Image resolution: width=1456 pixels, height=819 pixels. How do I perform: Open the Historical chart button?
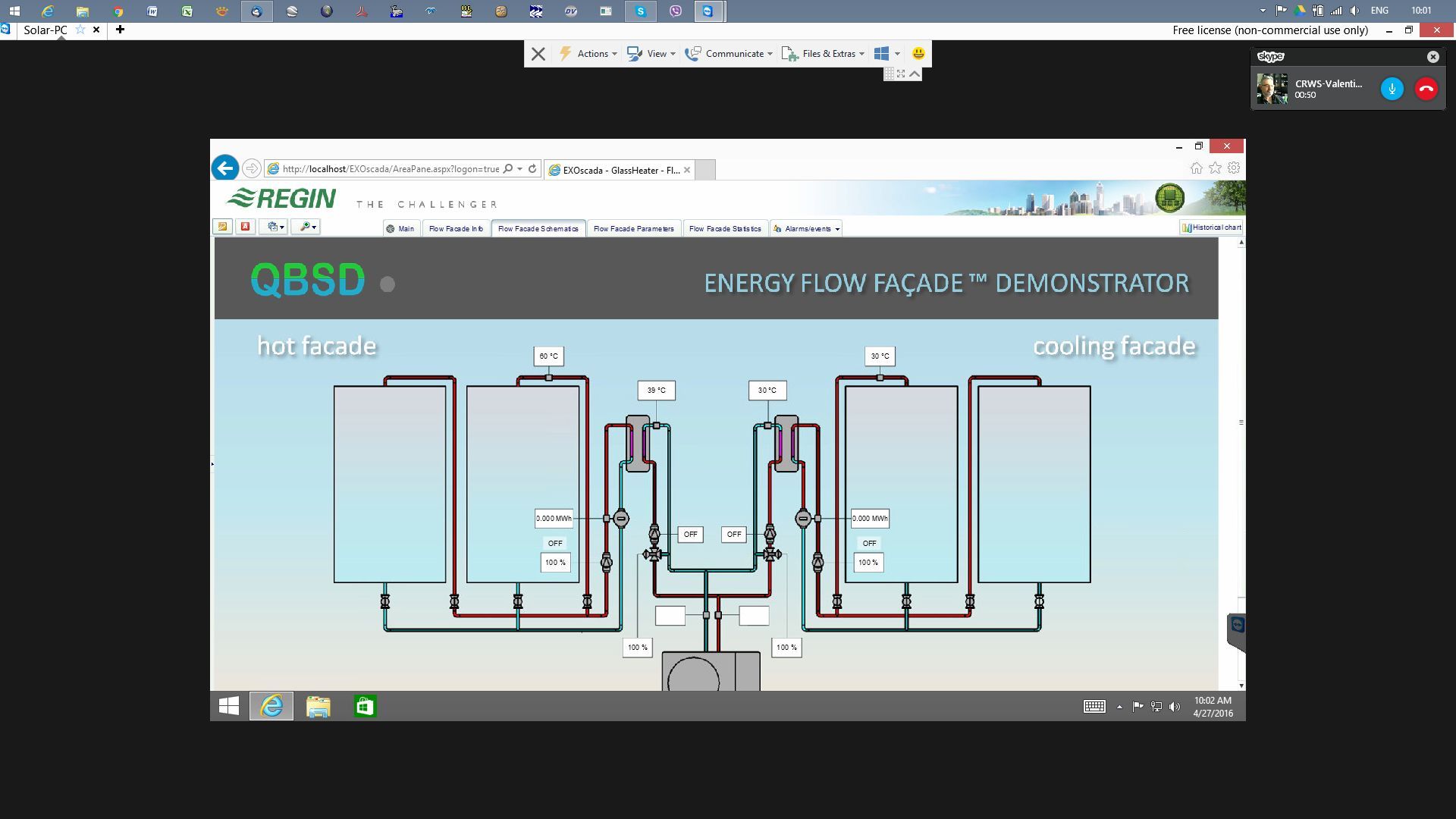tap(1211, 227)
